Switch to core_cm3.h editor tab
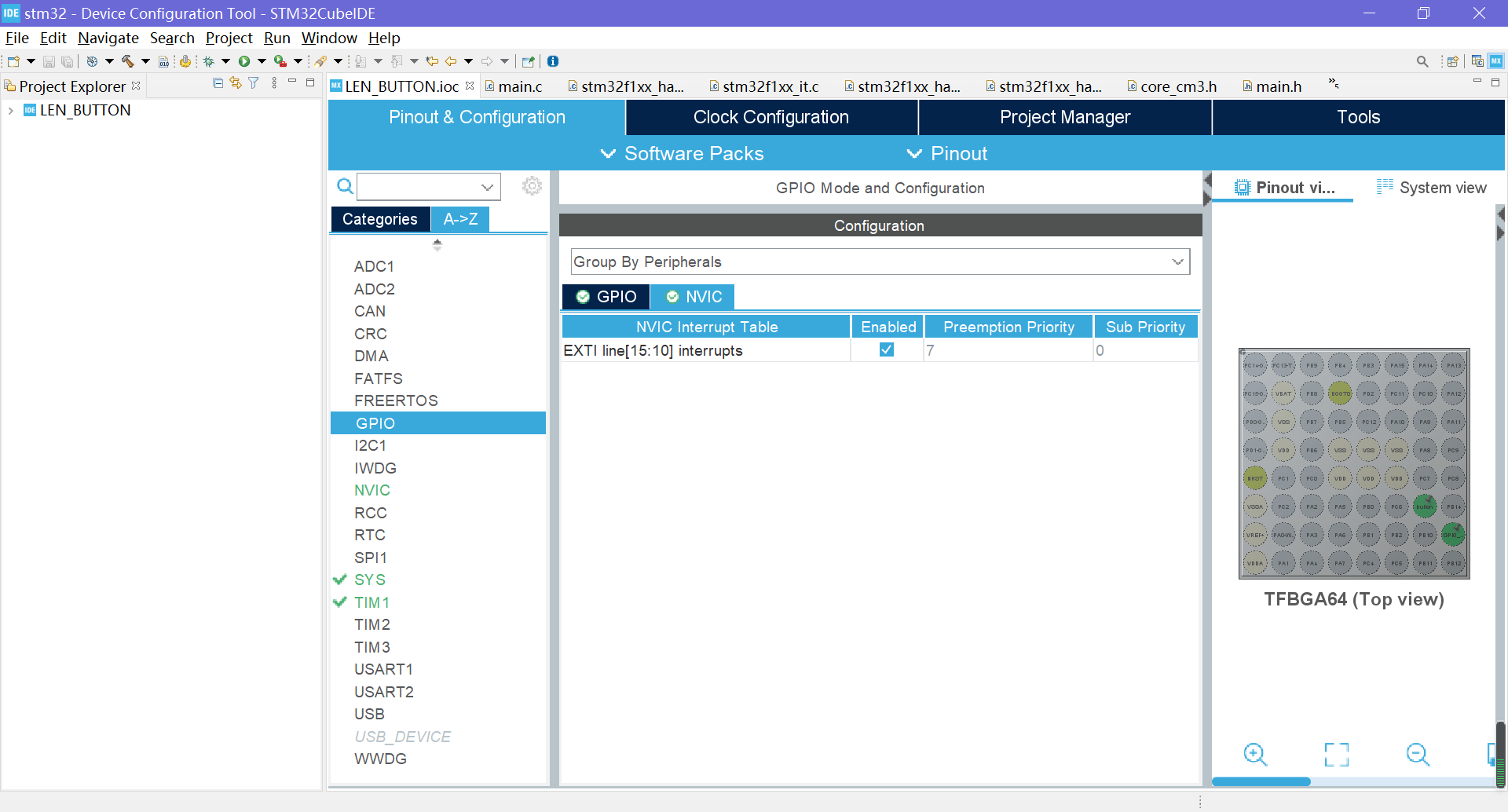This screenshot has width=1508, height=812. [x=1172, y=86]
